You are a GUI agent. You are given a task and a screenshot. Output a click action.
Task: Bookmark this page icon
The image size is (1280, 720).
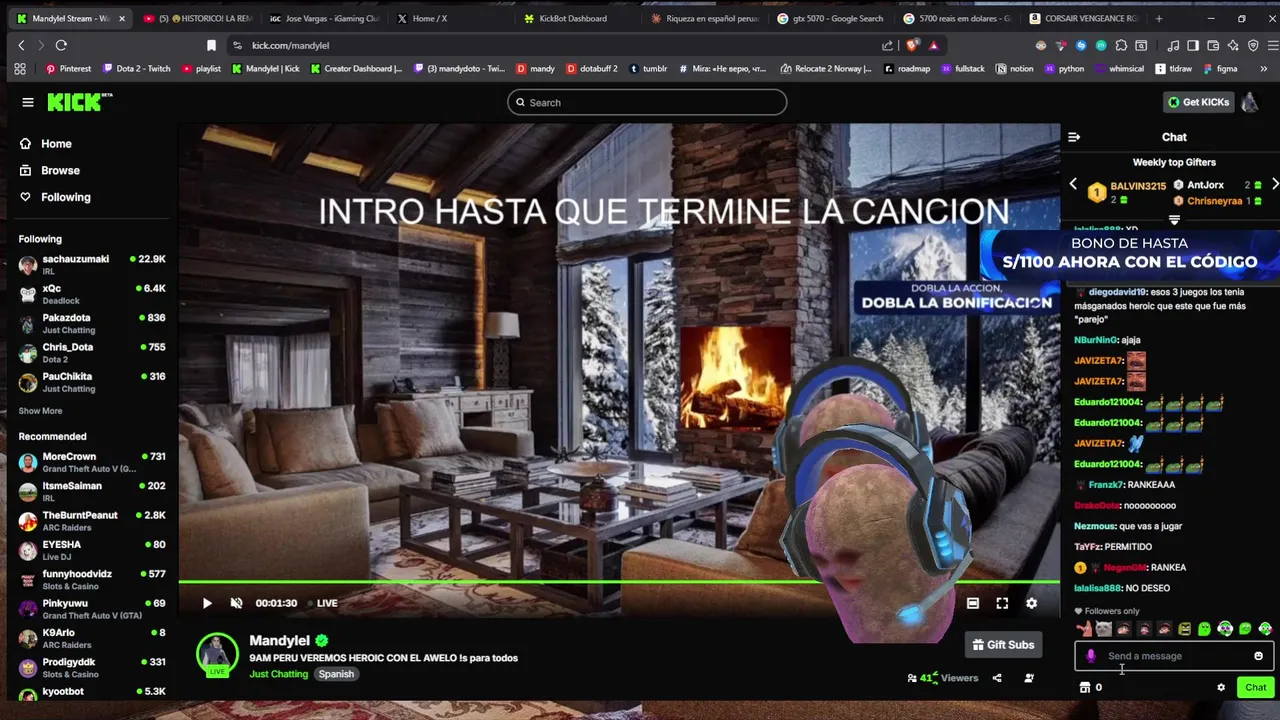[211, 45]
